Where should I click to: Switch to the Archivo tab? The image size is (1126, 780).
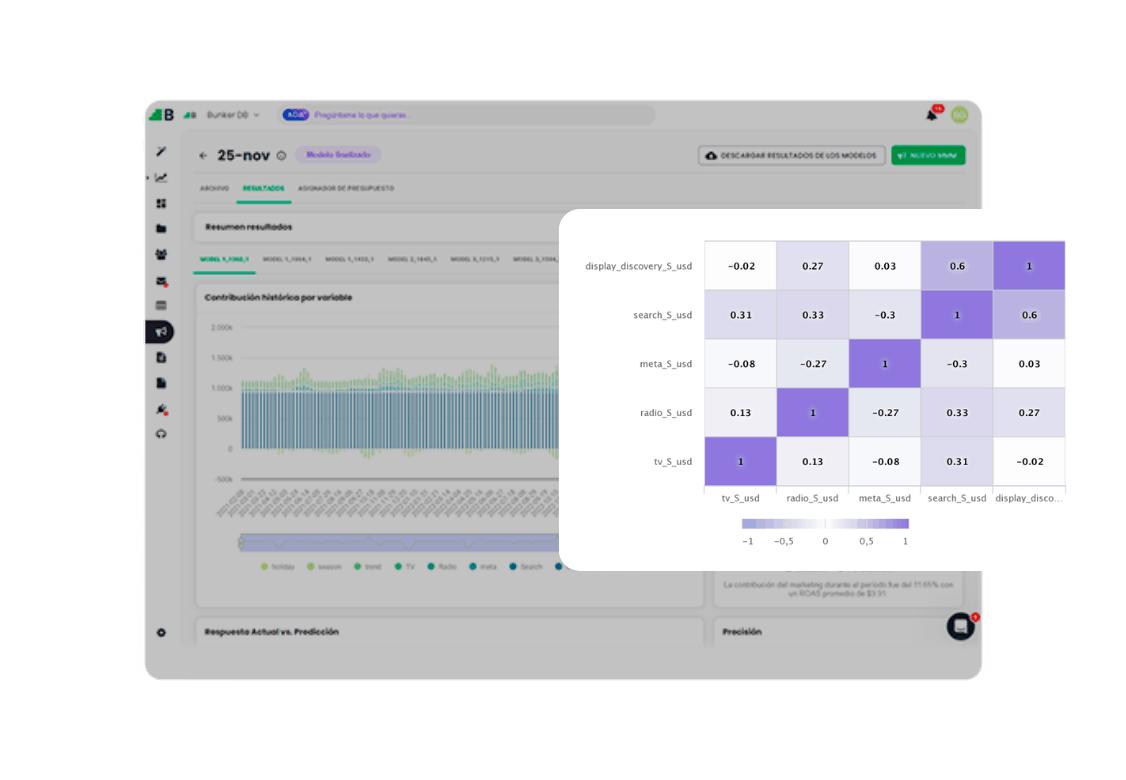click(214, 188)
